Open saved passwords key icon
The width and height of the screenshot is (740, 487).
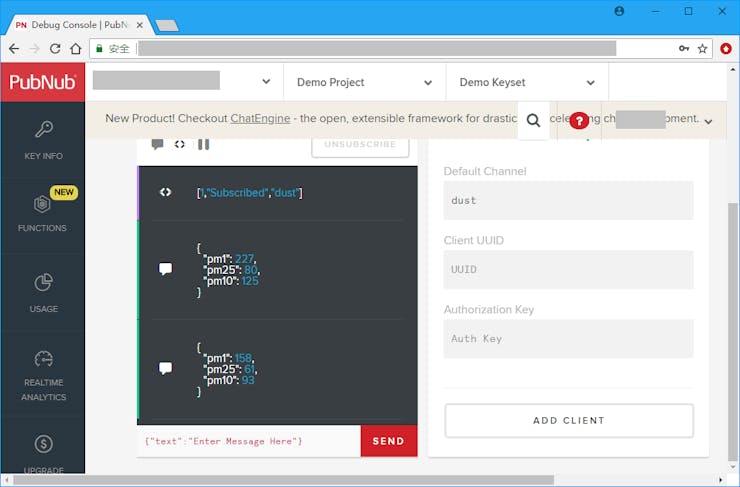click(x=684, y=49)
